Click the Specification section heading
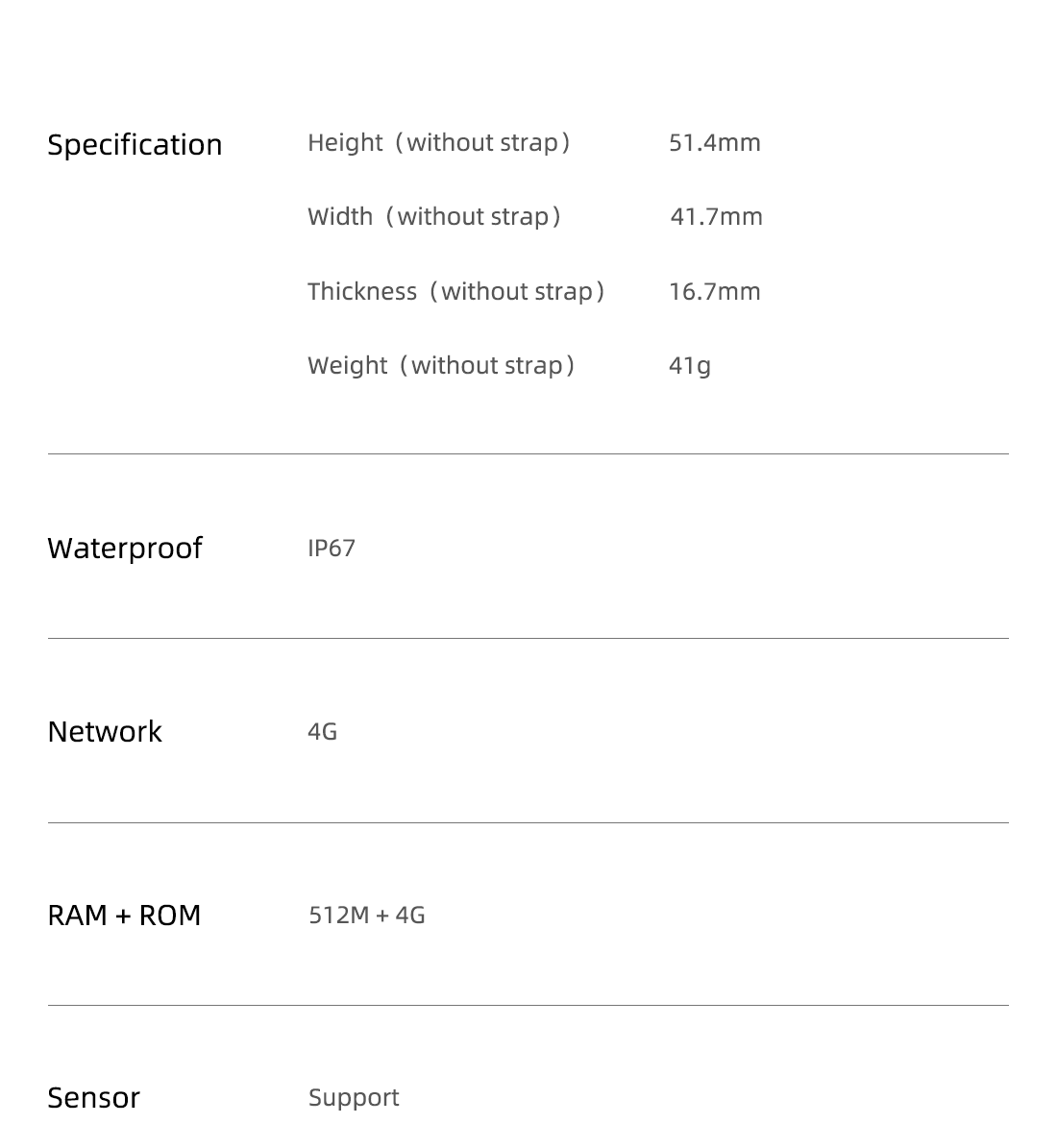This screenshot has height=1148, width=1057. pyautogui.click(x=135, y=146)
